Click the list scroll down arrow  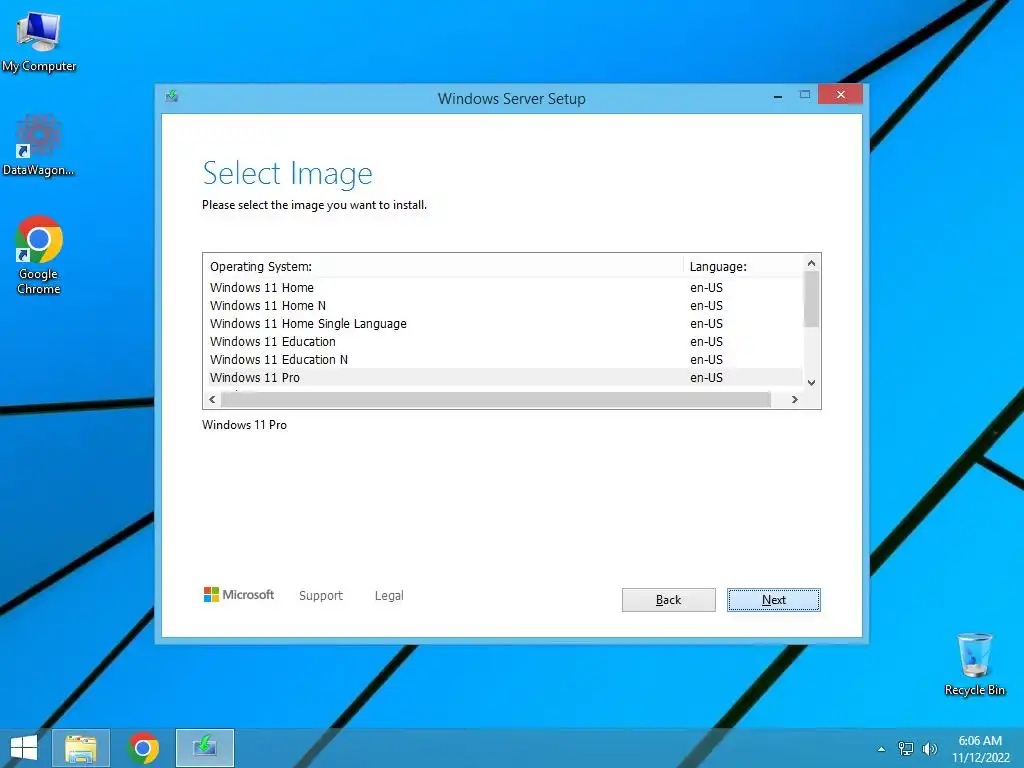coord(811,383)
